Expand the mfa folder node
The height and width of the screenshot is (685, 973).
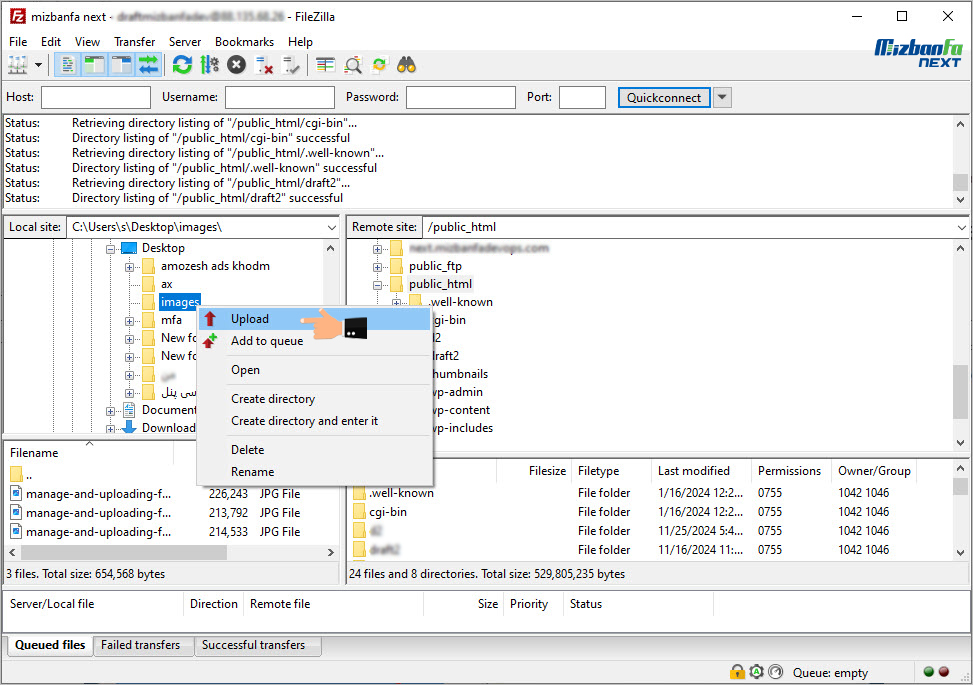129,321
